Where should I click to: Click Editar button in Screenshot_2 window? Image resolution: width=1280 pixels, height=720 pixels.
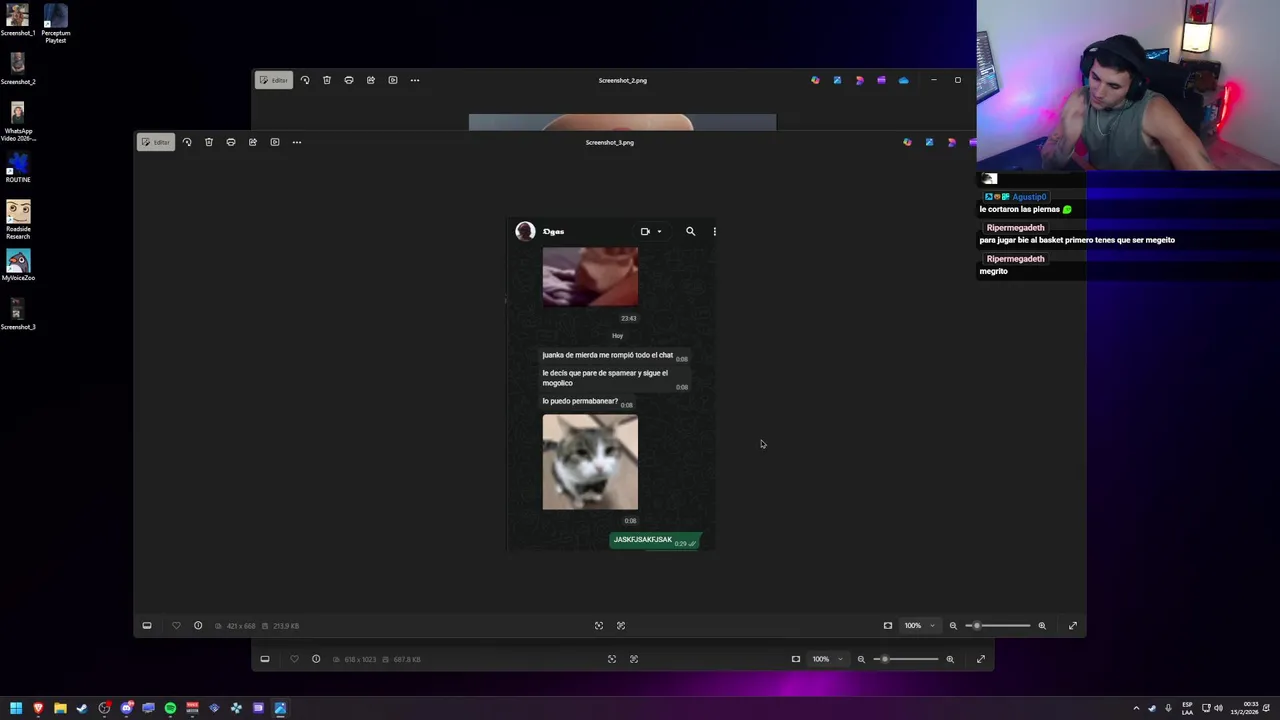pyautogui.click(x=273, y=80)
